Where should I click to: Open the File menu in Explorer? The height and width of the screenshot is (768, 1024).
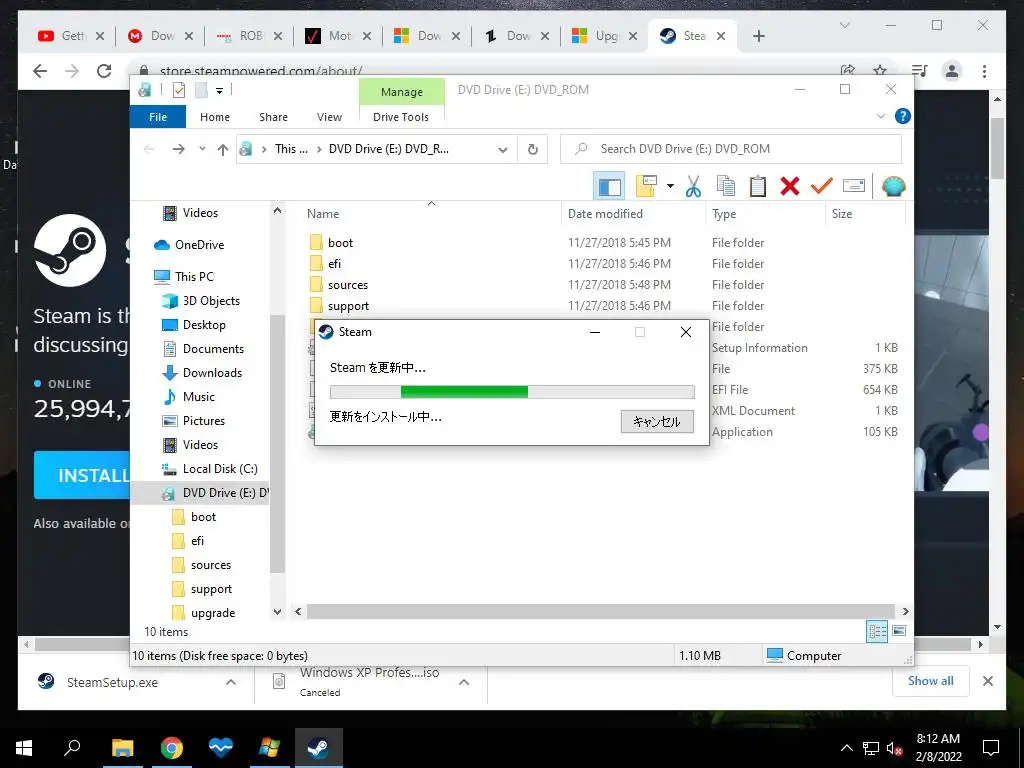click(x=158, y=117)
